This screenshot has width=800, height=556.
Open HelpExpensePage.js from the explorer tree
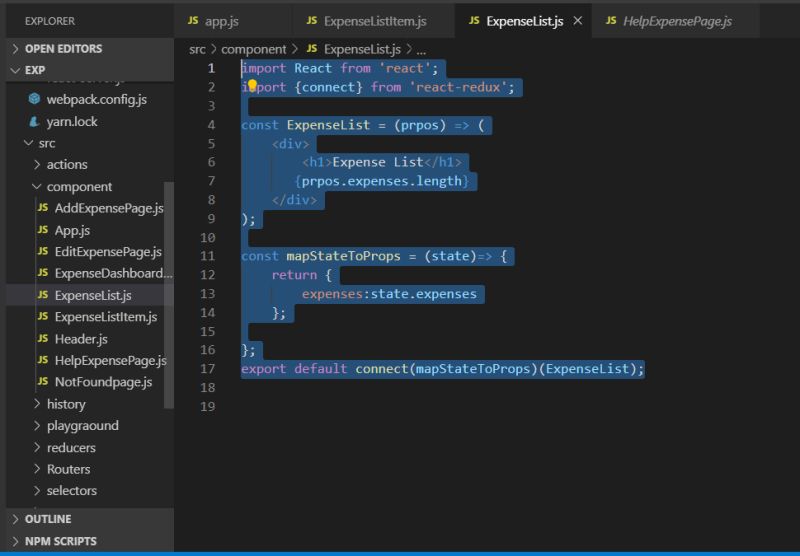pos(110,361)
